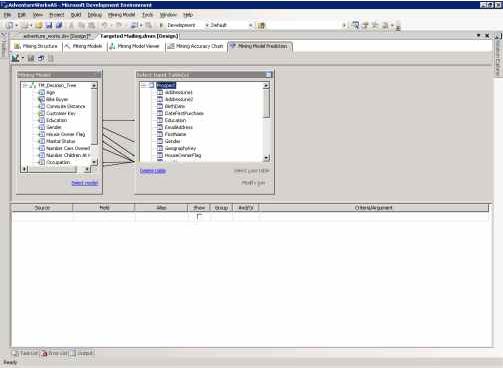Open the Task List bottom tab
503x369 pixels.
click(x=25, y=353)
